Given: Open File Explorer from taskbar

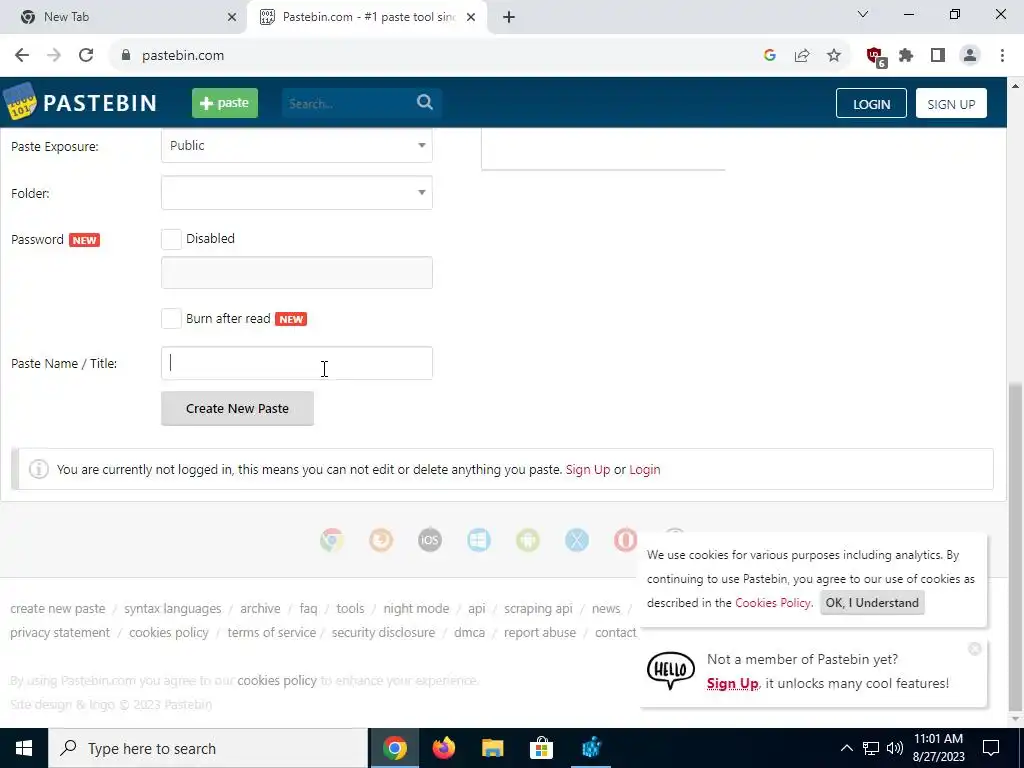Looking at the screenshot, I should (x=492, y=748).
